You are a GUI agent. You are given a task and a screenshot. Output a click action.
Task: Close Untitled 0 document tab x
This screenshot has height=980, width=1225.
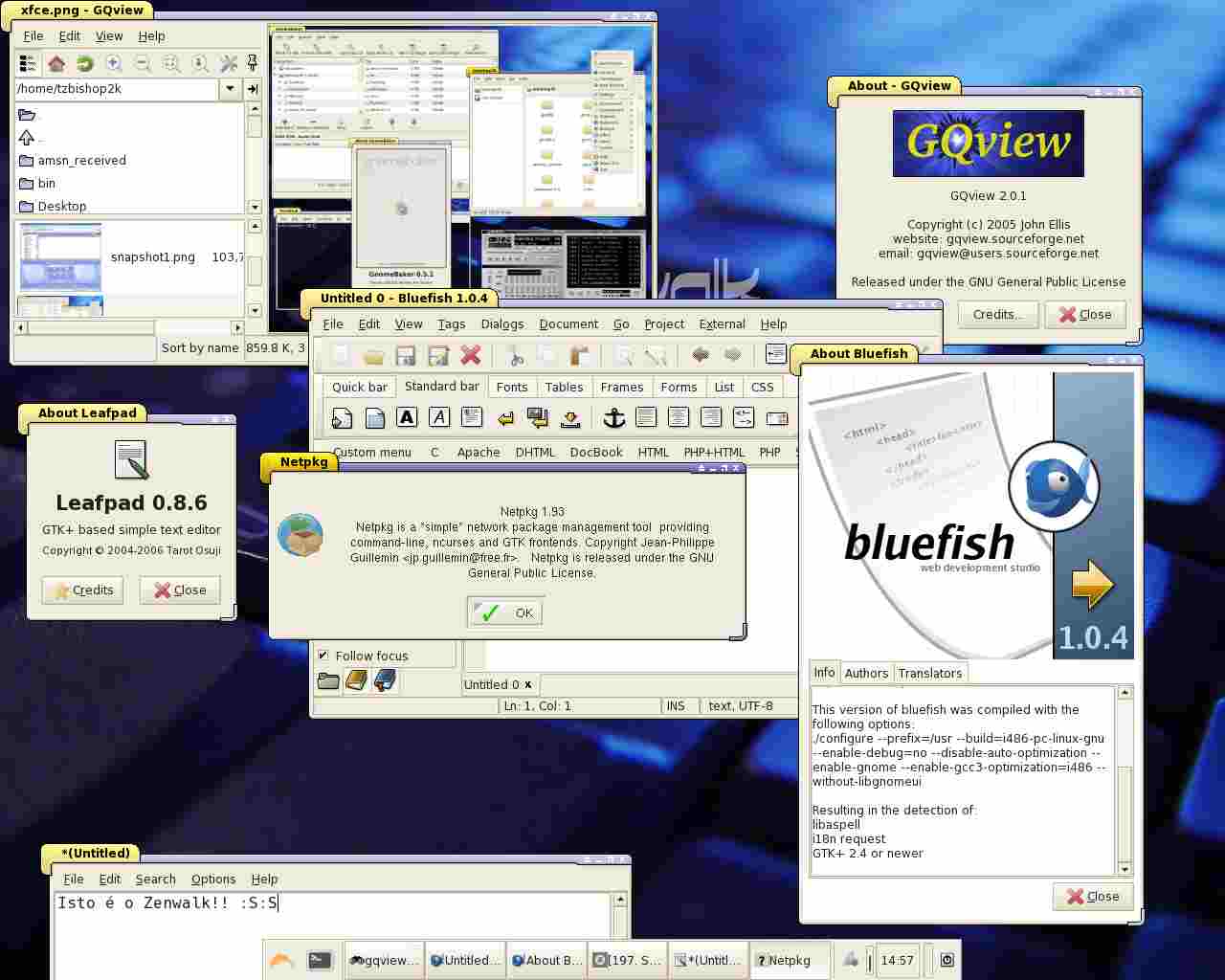click(527, 685)
